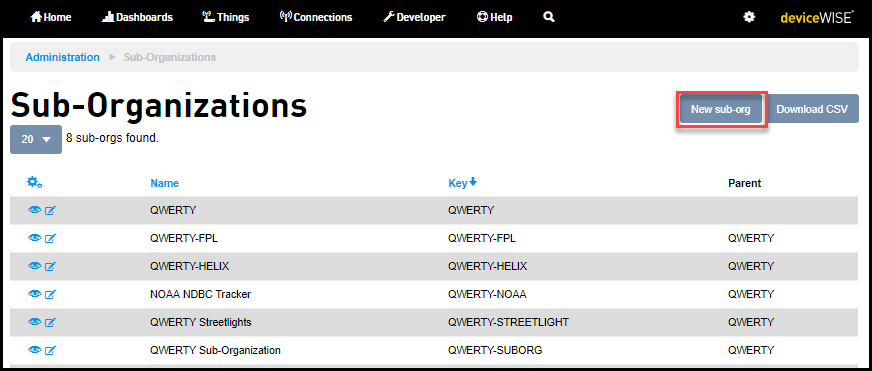Viewport: 872px width, 371px height.
Task: Sort table by Key column
Action: tap(463, 182)
